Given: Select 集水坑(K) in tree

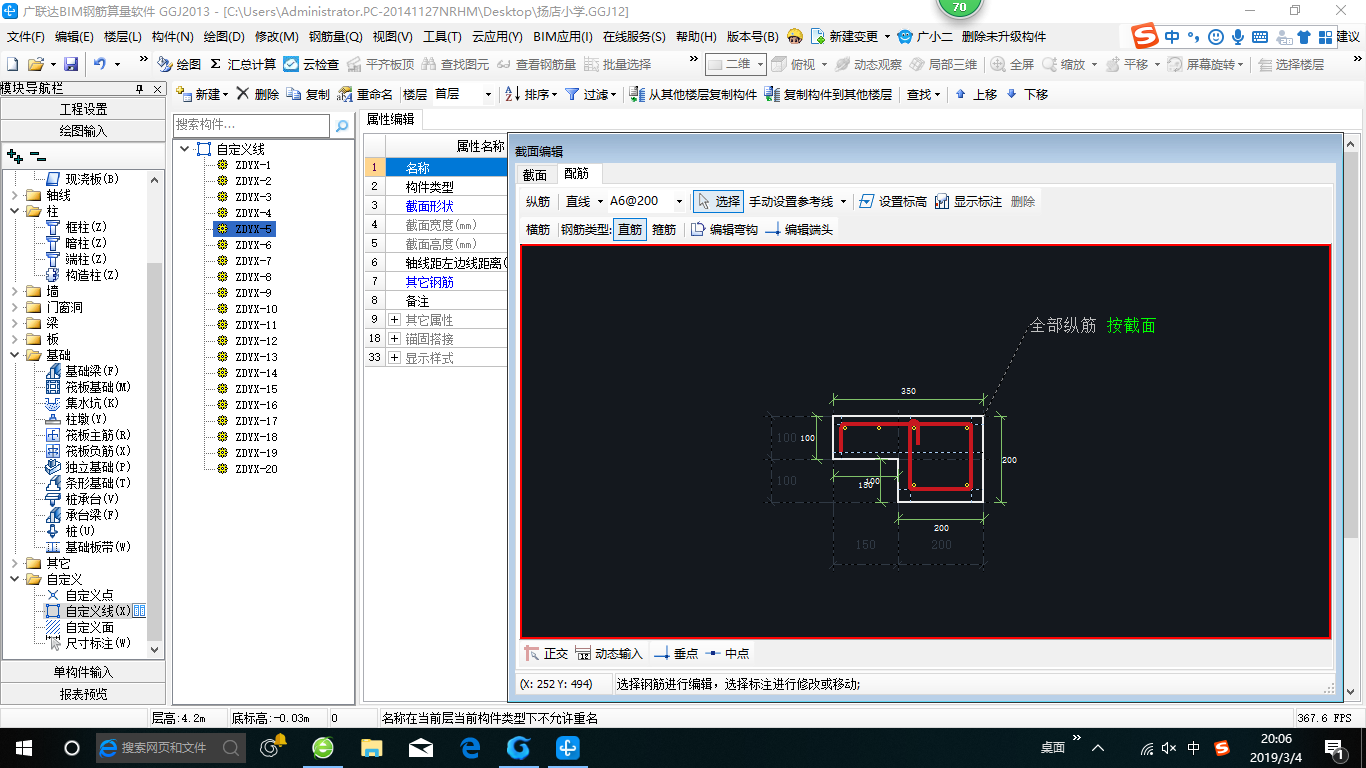Looking at the screenshot, I should [92, 403].
